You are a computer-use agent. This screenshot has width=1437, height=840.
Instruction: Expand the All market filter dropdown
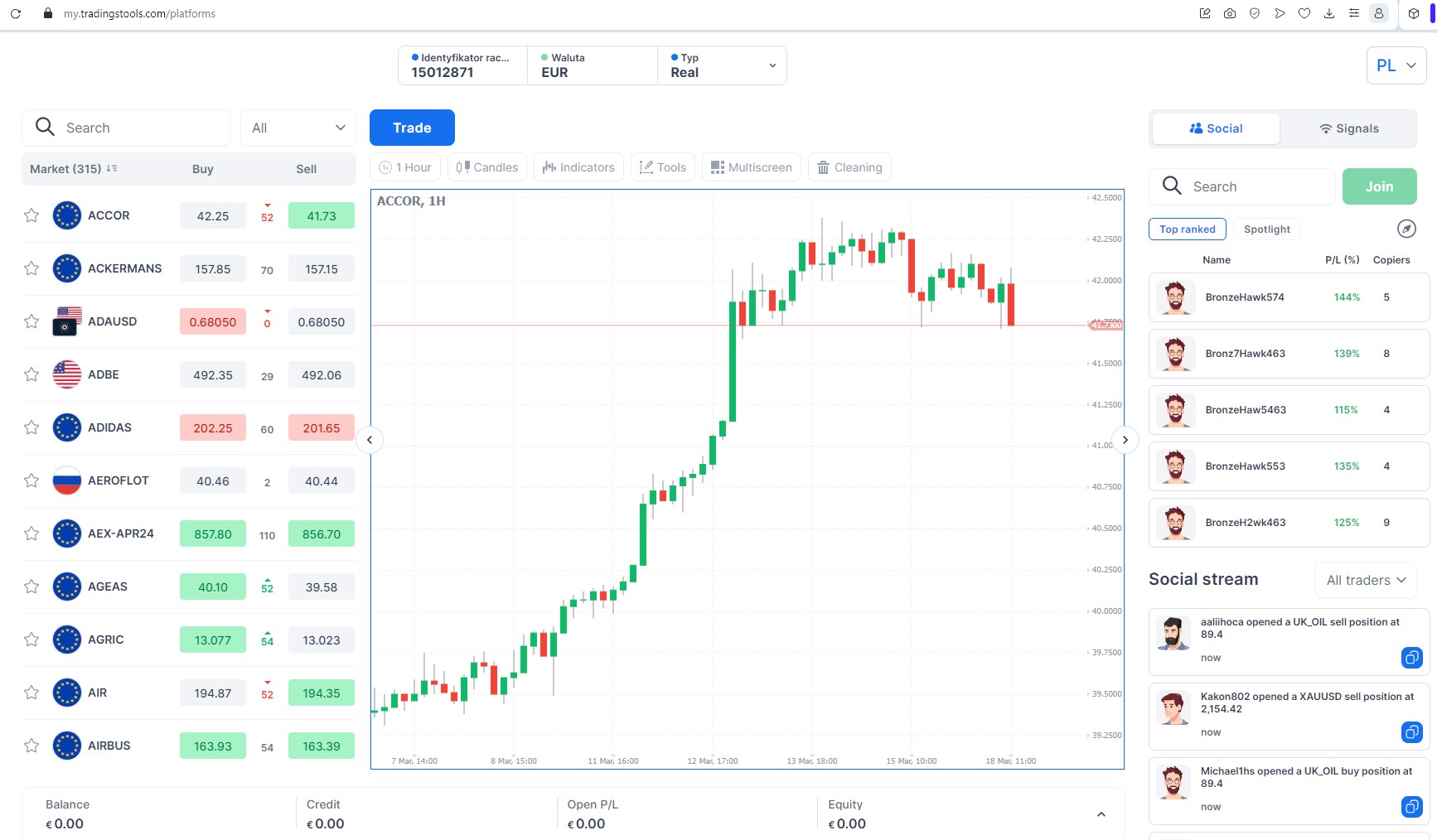tap(298, 128)
